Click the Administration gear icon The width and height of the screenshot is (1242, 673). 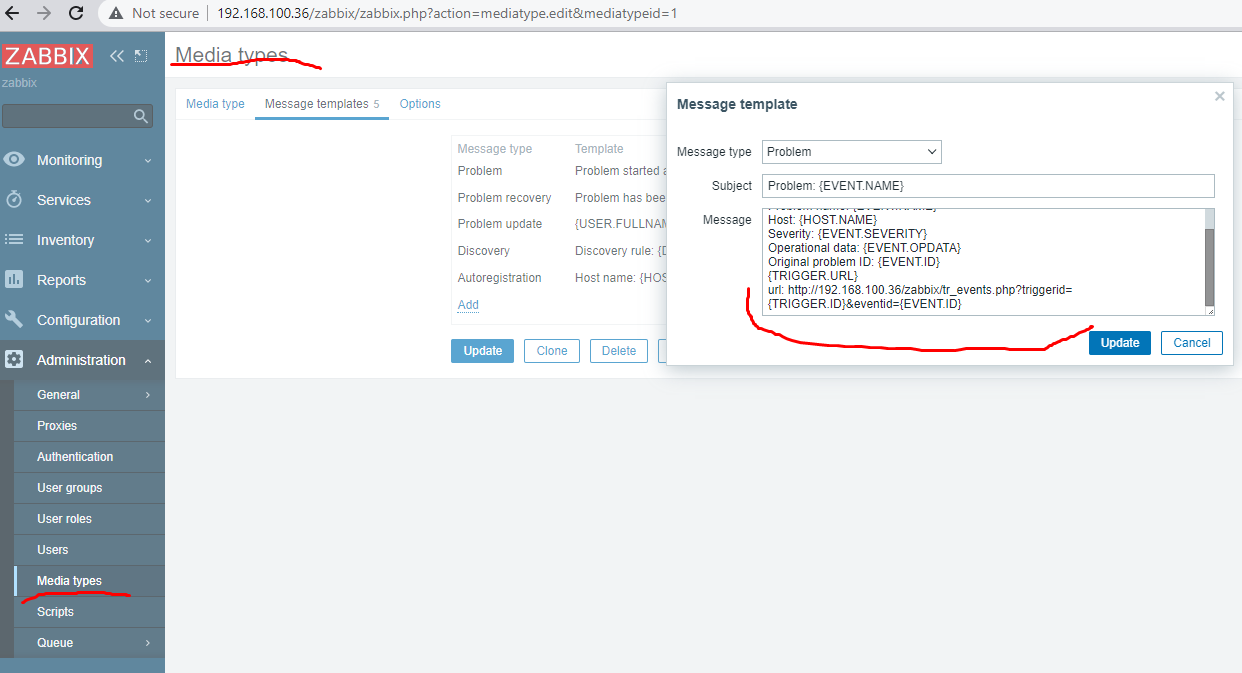click(x=14, y=360)
